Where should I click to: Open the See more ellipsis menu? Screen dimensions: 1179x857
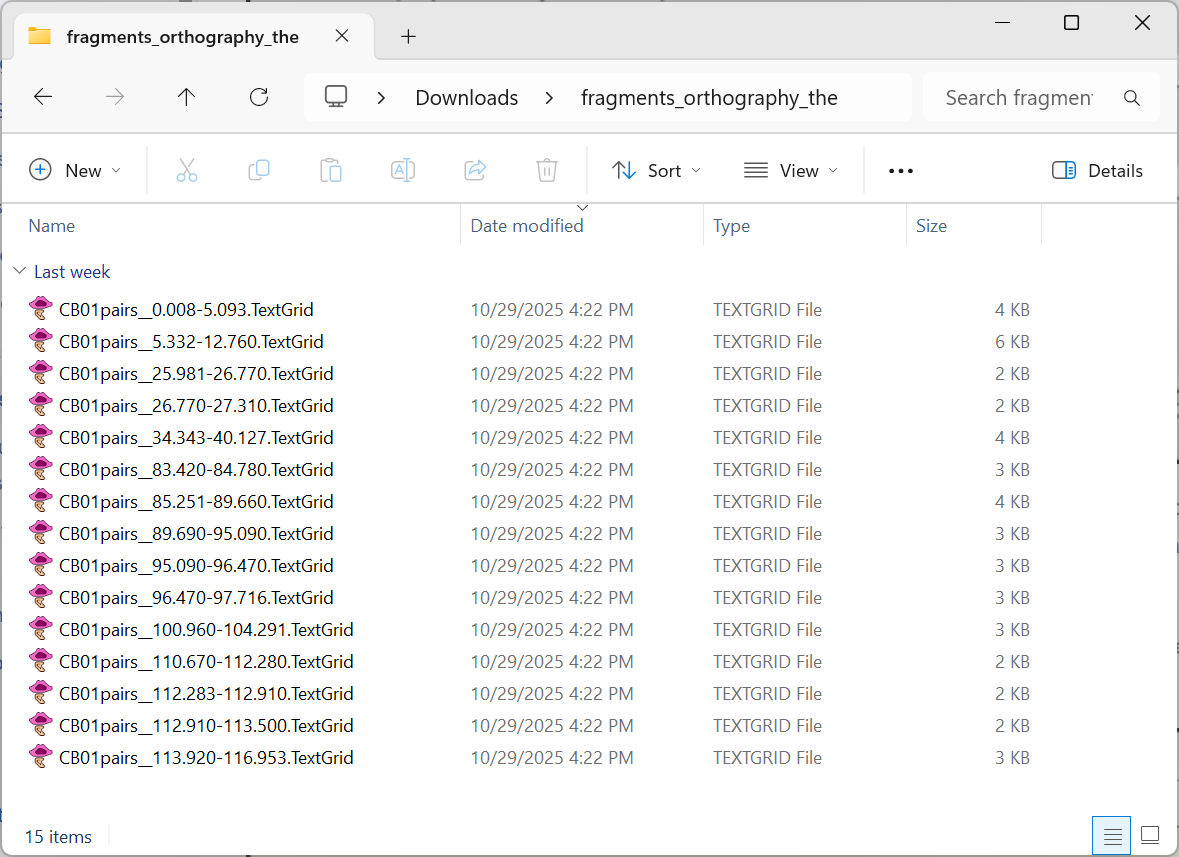click(901, 171)
